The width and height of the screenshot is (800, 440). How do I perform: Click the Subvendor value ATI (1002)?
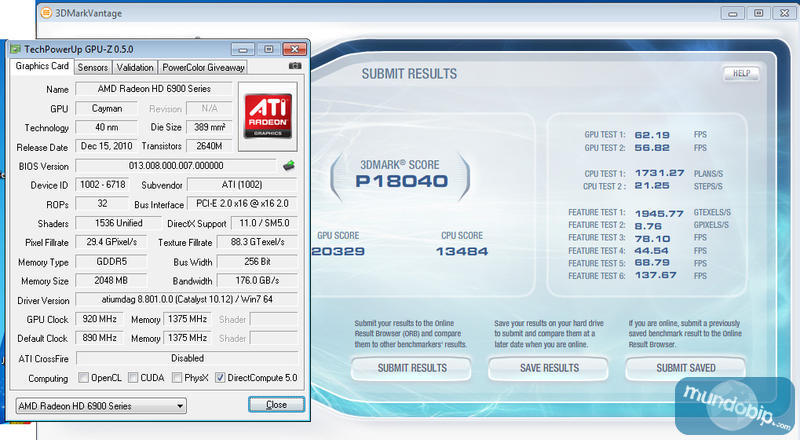[242, 184]
